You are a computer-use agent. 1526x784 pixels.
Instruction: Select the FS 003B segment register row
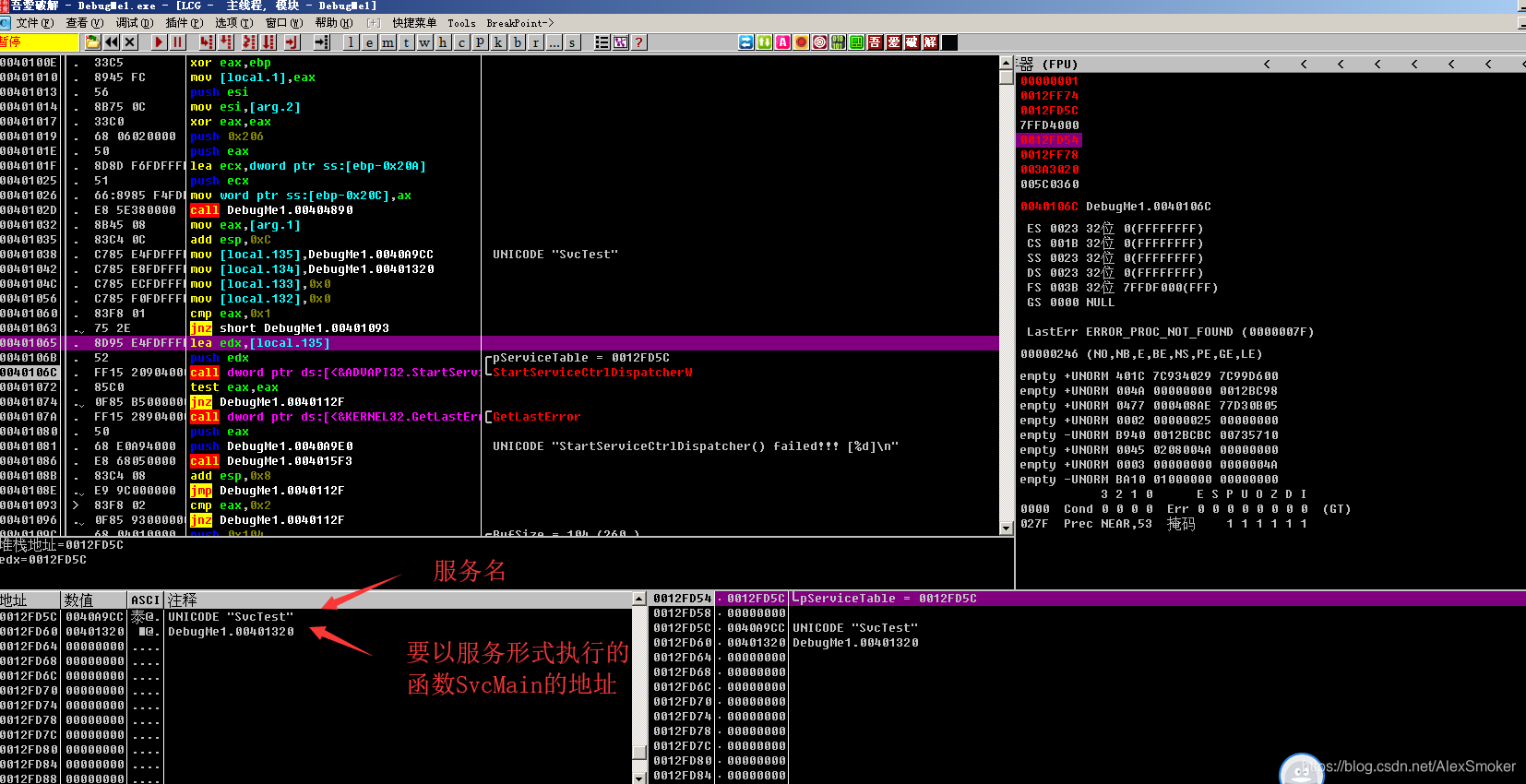(x=1122, y=288)
